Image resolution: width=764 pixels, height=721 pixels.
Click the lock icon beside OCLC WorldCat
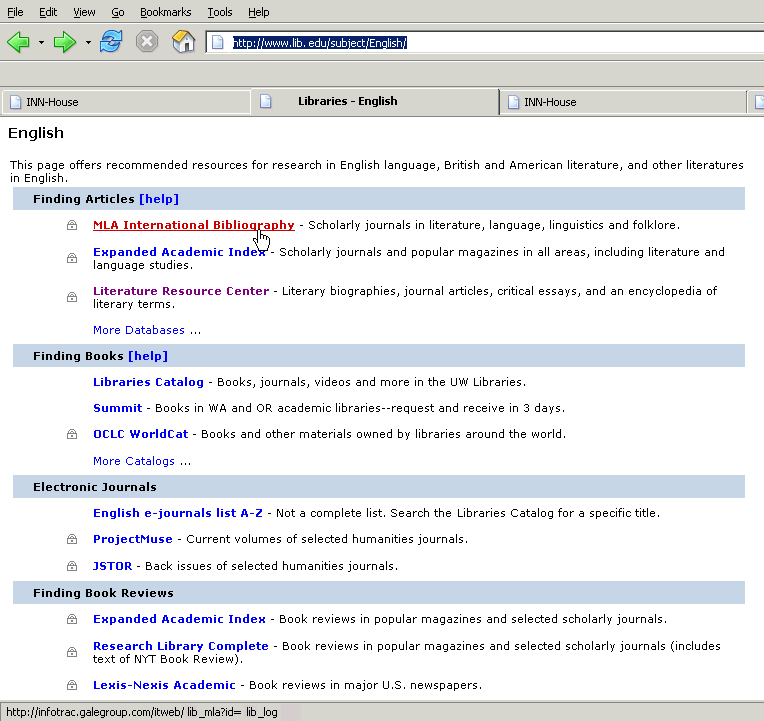point(72,434)
